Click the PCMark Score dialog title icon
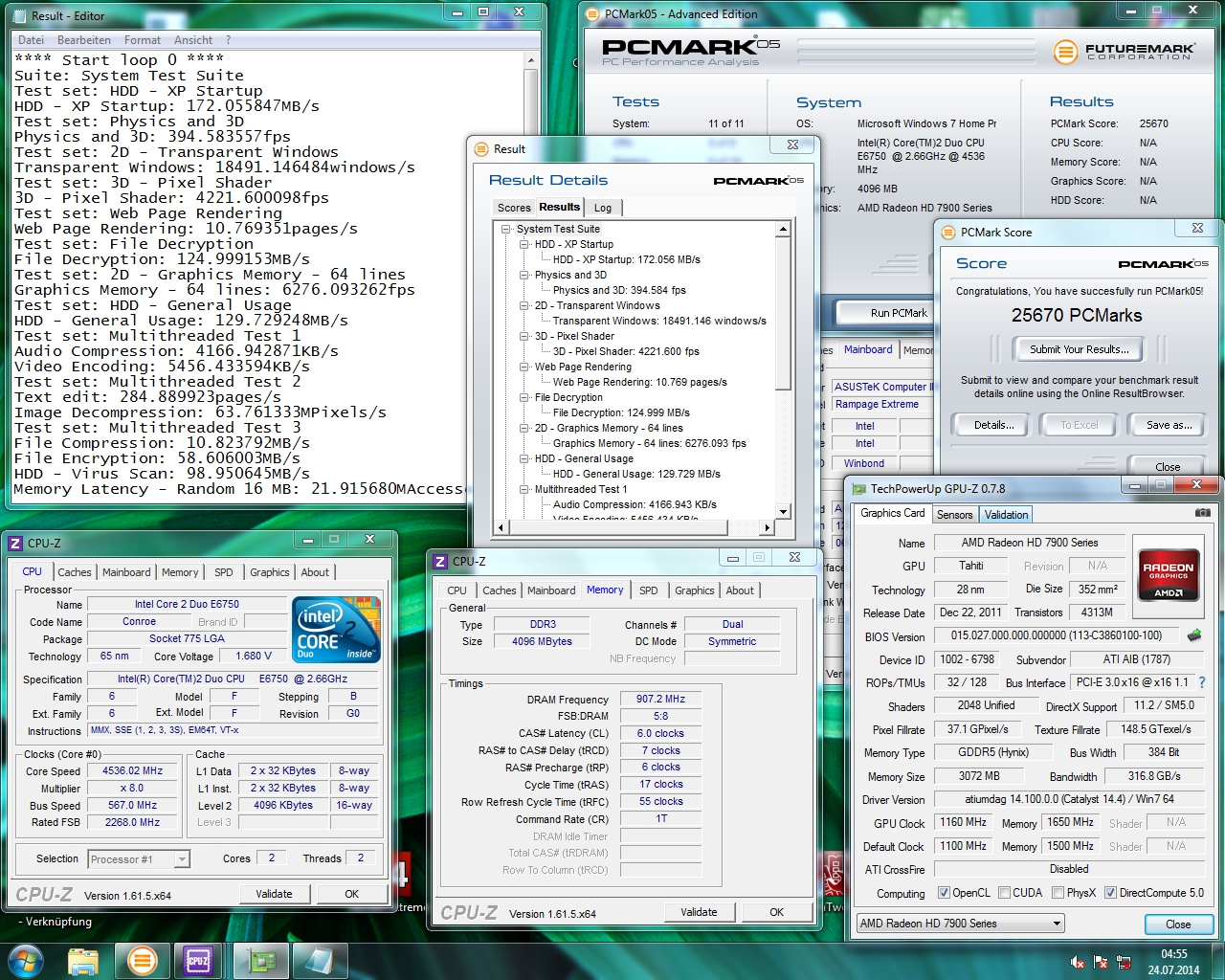1225x980 pixels. 948,232
